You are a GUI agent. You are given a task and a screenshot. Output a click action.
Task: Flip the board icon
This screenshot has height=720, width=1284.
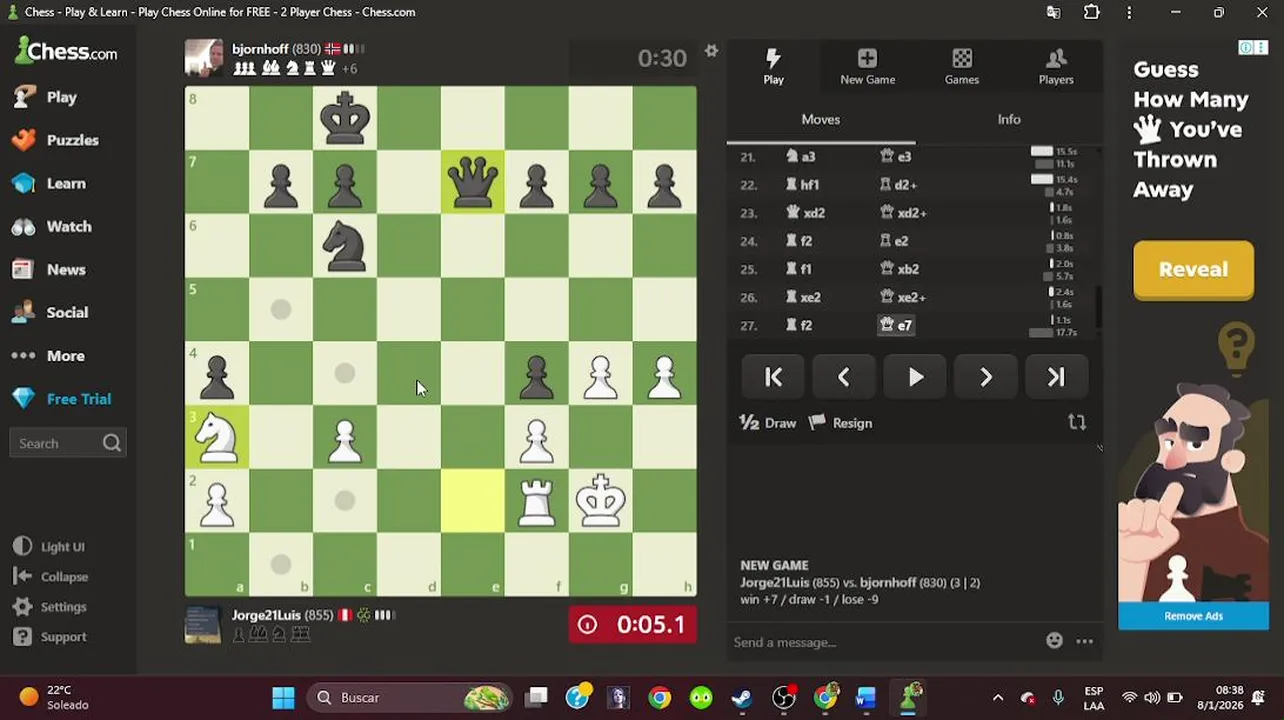(x=1077, y=422)
